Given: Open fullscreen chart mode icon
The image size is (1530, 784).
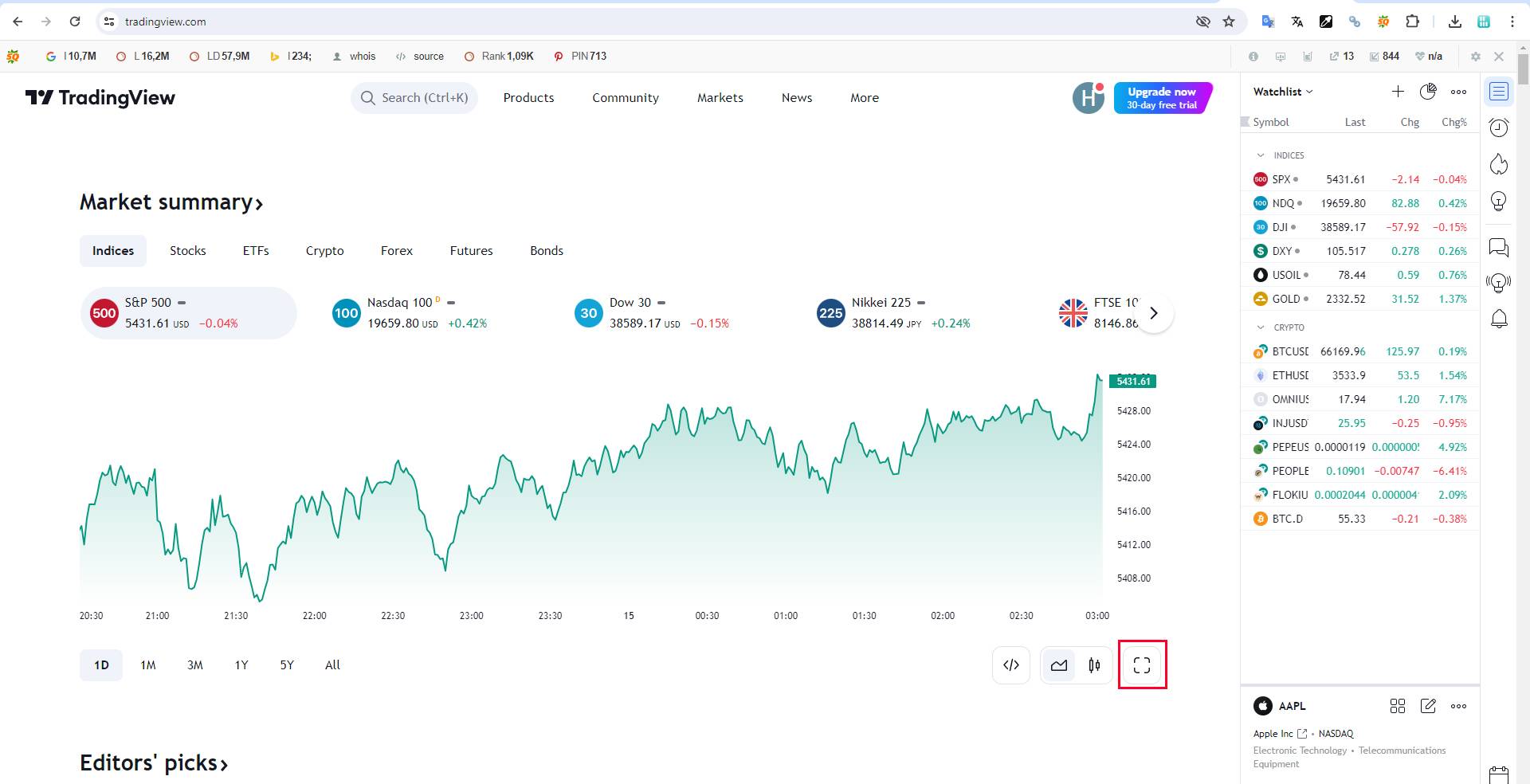Looking at the screenshot, I should coord(1142,665).
